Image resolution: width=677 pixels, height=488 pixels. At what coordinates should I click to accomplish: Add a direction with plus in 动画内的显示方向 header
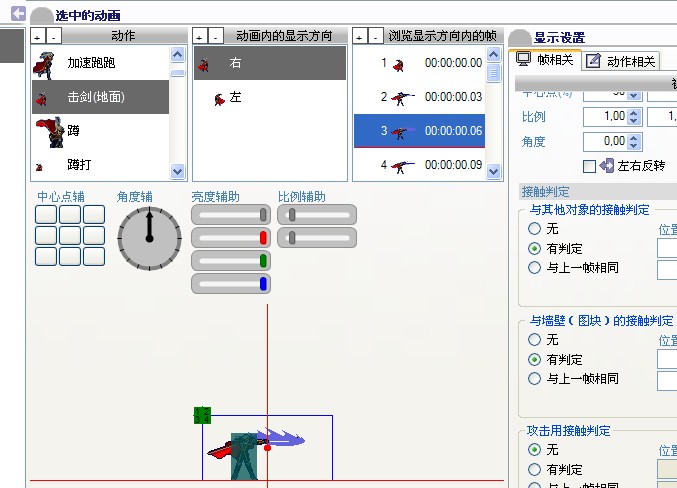click(199, 36)
